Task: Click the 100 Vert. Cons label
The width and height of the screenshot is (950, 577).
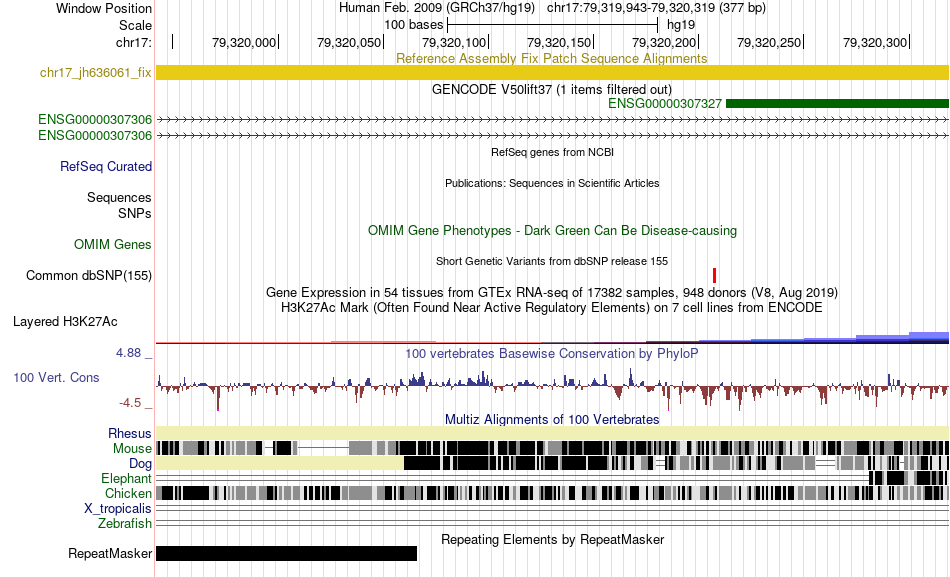Action: [56, 378]
